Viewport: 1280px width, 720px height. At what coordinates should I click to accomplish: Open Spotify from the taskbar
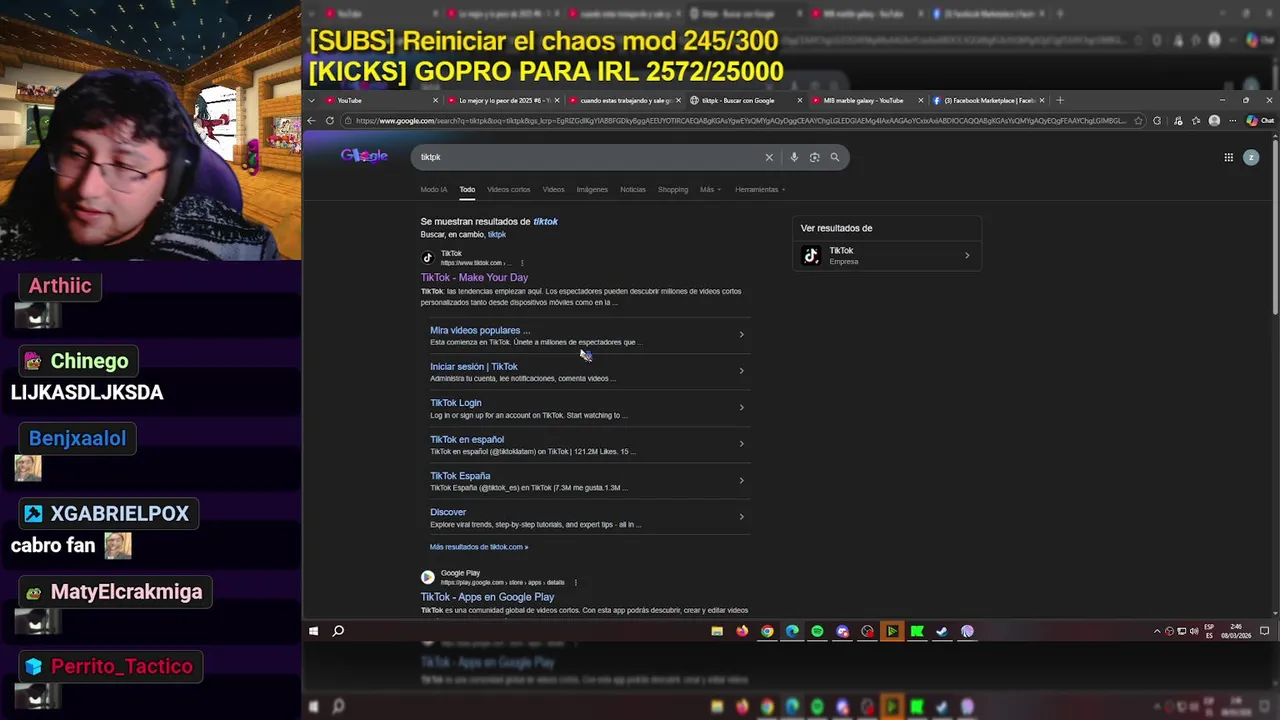pyautogui.click(x=817, y=631)
